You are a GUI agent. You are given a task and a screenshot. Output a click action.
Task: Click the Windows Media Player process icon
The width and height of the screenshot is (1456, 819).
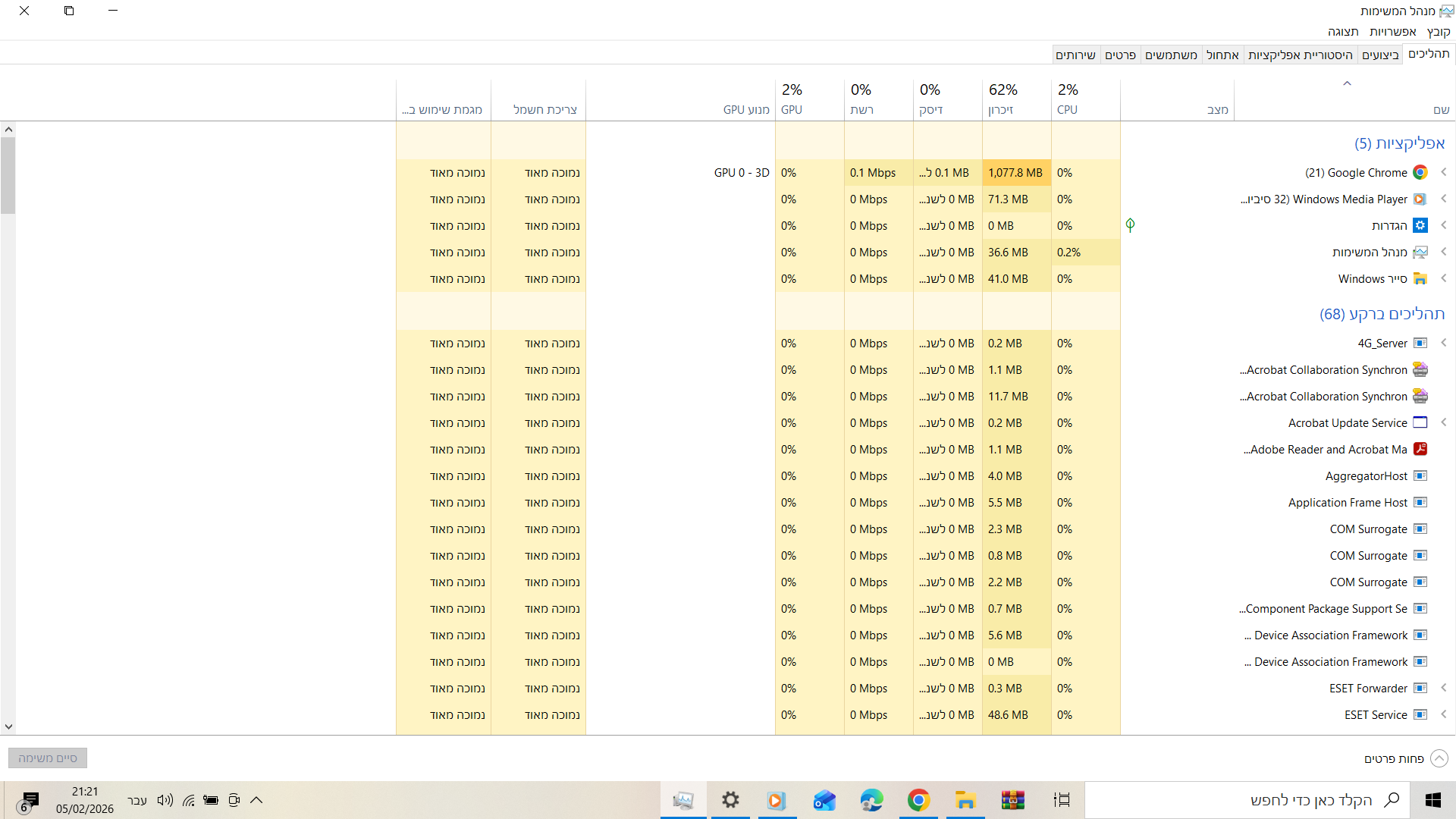tap(1420, 199)
